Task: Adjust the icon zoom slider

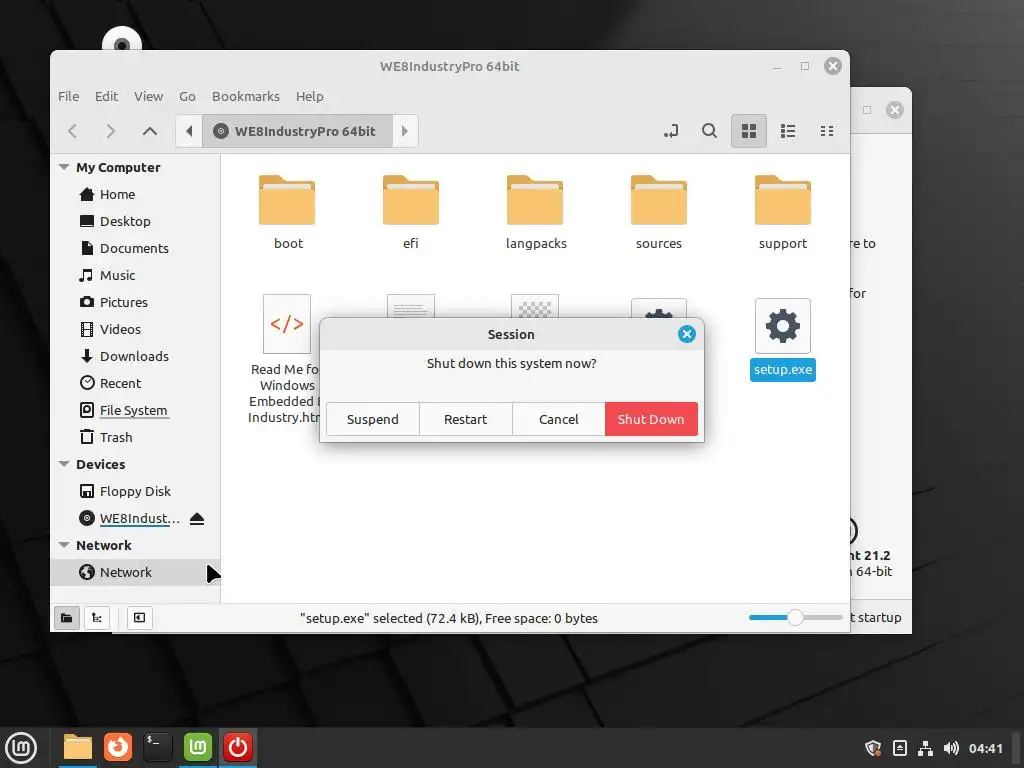Action: tap(795, 618)
